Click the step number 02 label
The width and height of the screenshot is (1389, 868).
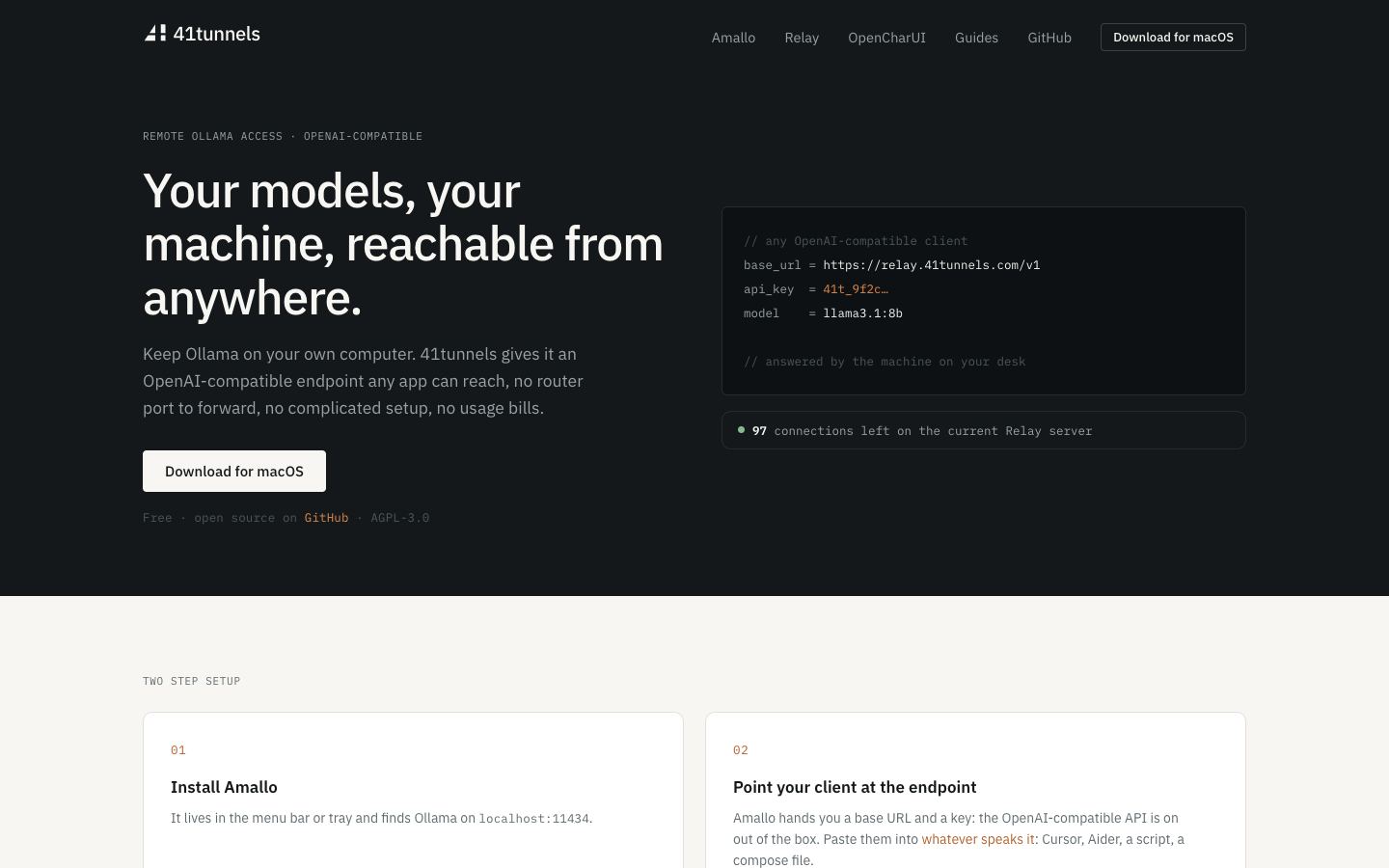click(741, 750)
